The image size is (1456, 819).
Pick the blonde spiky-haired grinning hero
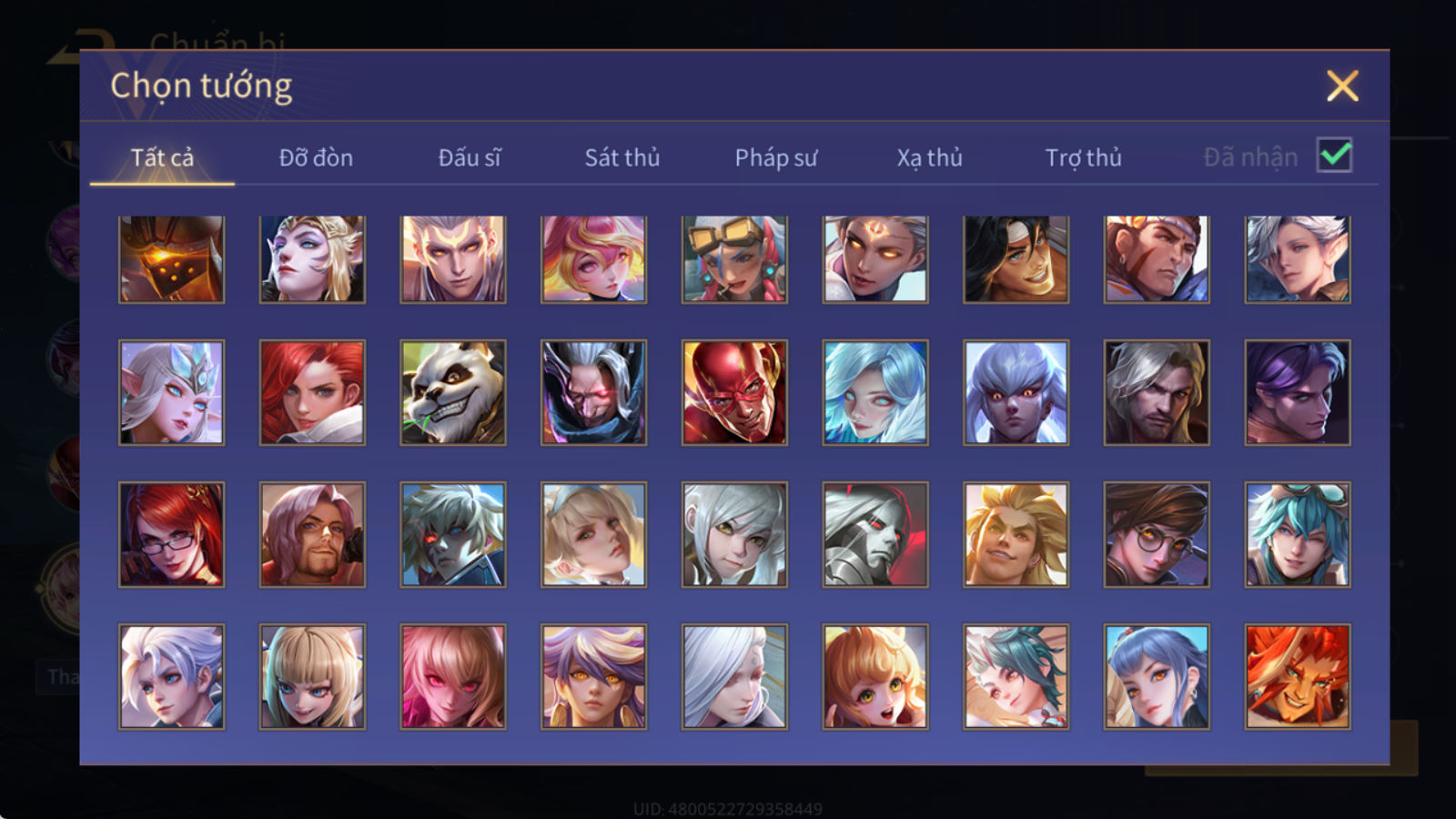click(1016, 534)
